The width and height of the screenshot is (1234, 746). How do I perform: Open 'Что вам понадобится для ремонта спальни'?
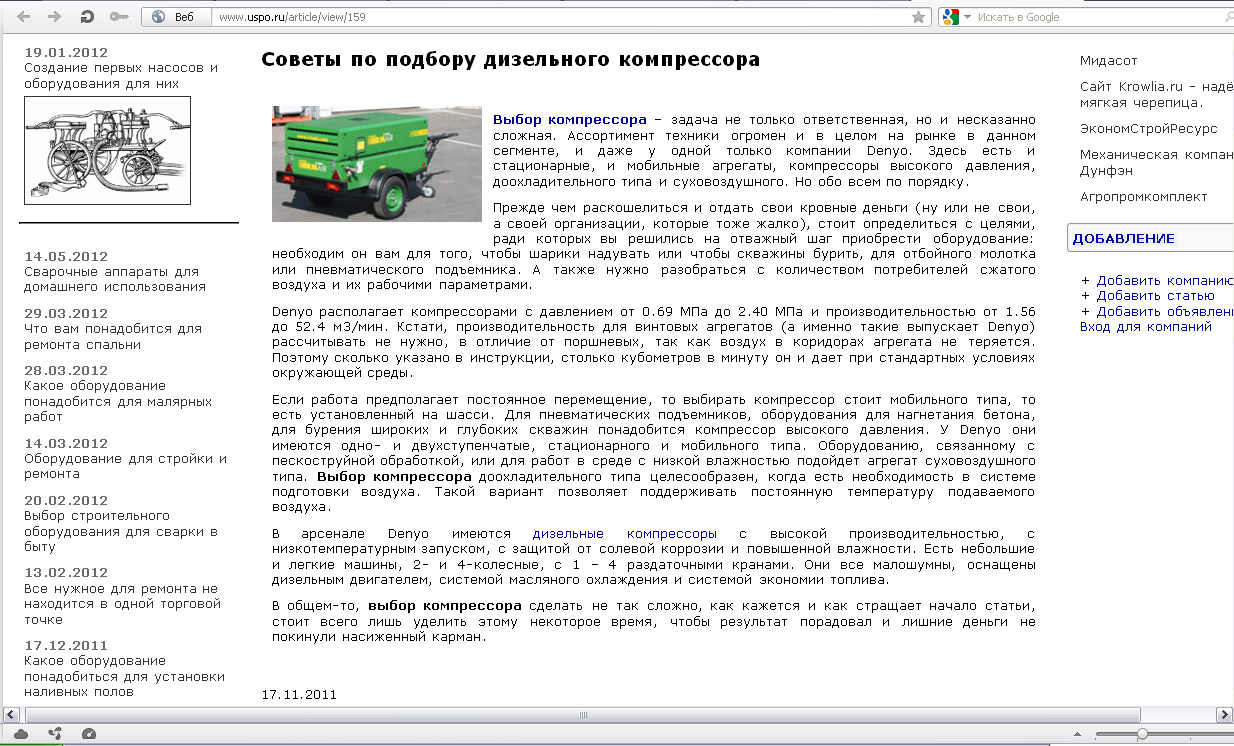click(x=113, y=336)
